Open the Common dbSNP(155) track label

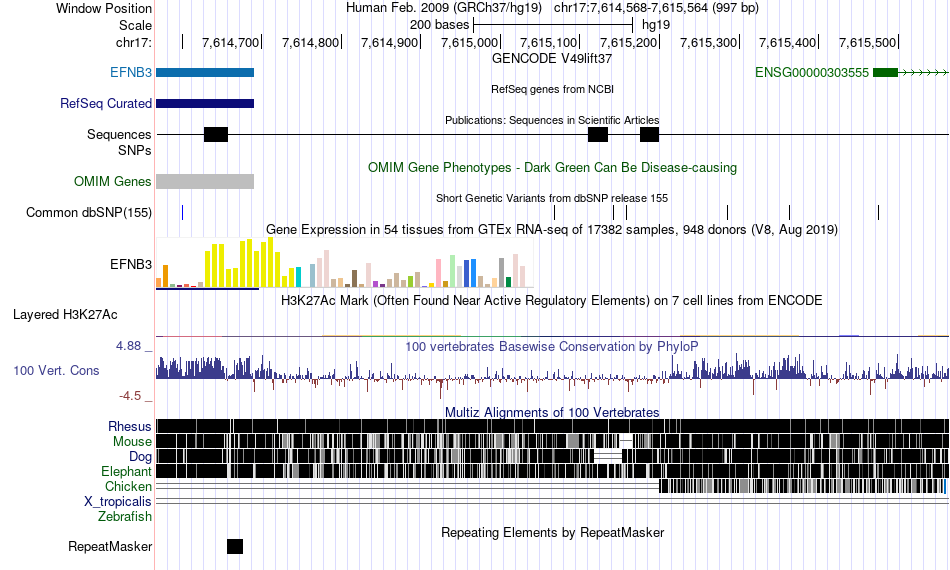pyautogui.click(x=89, y=213)
